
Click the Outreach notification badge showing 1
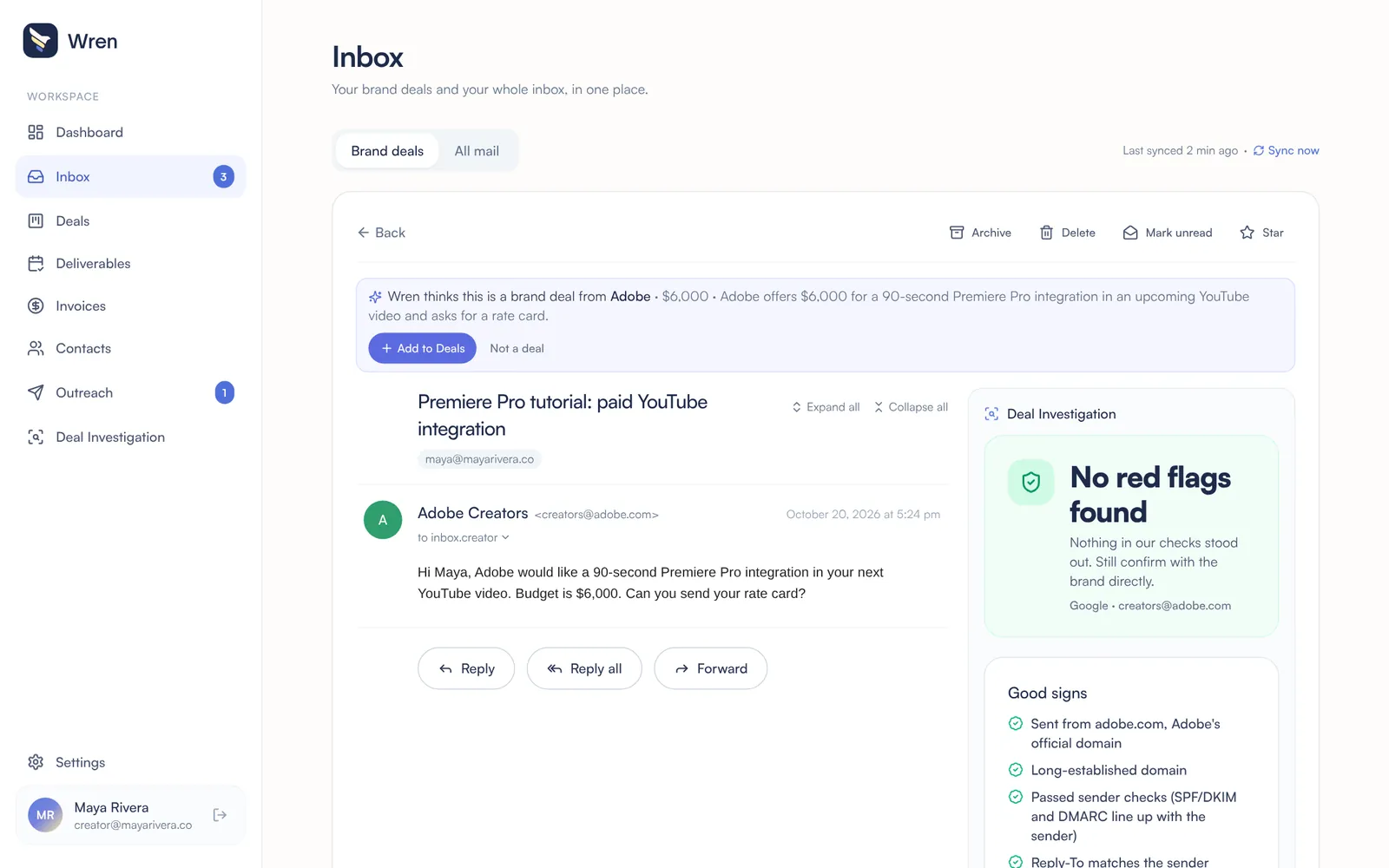click(224, 392)
